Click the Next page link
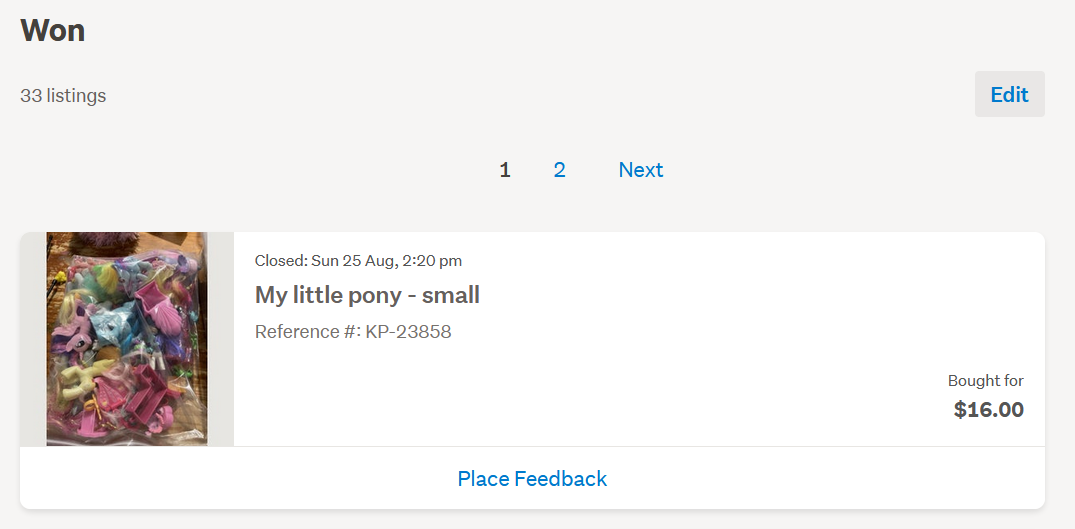Viewport: 1075px width, 529px height. [x=640, y=170]
